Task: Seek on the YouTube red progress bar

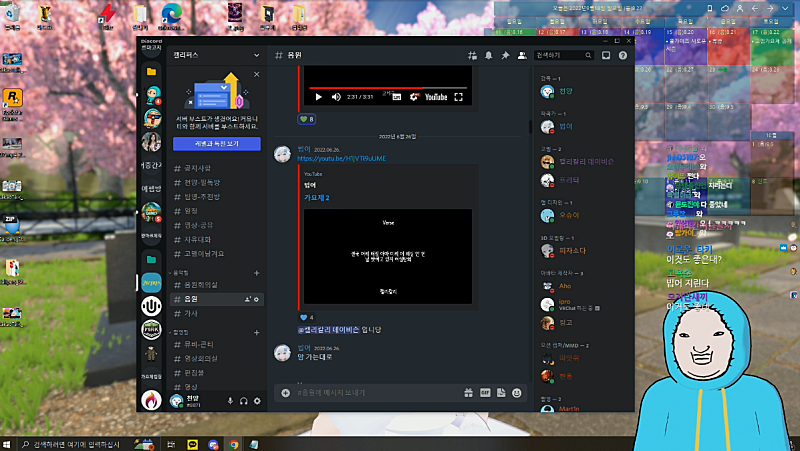Action: coord(388,88)
